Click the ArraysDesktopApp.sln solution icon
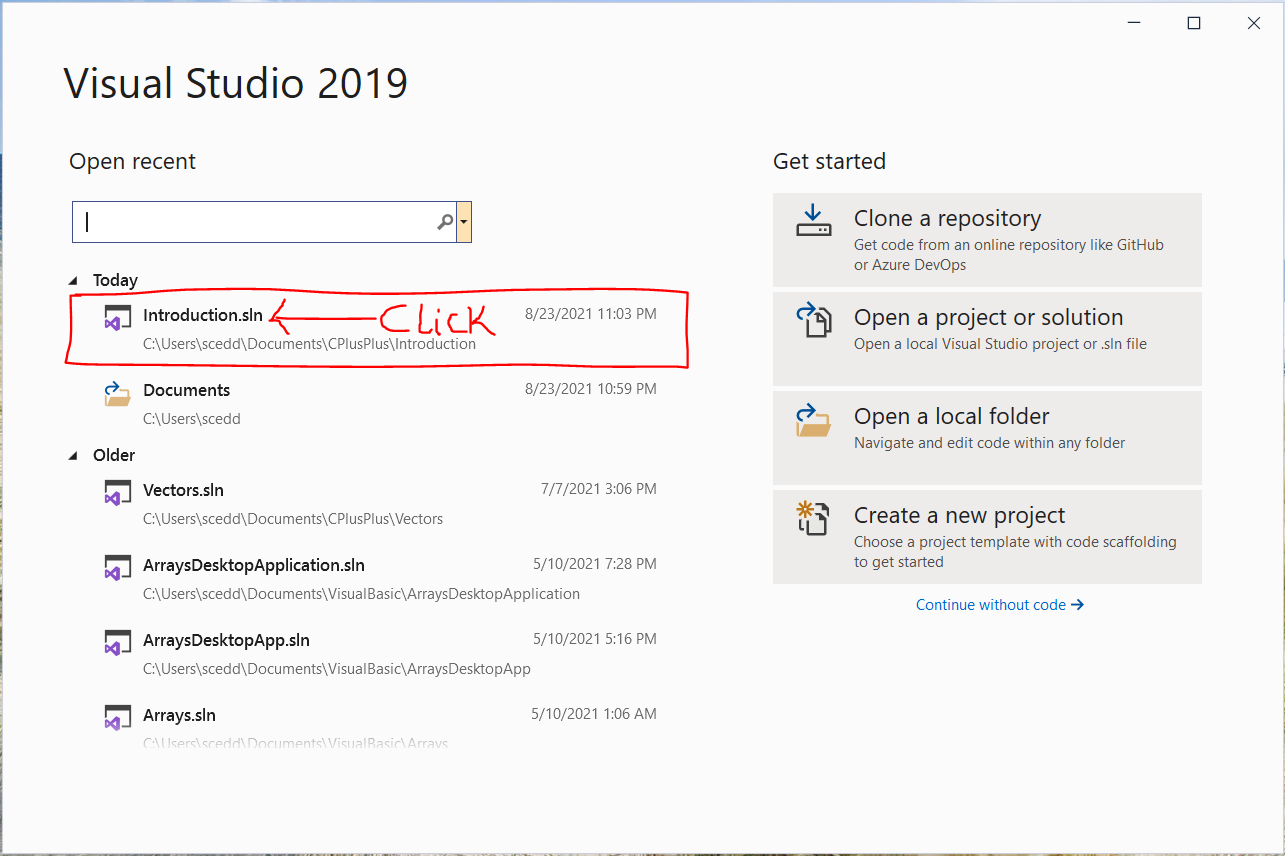This screenshot has height=856, width=1285. [x=118, y=644]
